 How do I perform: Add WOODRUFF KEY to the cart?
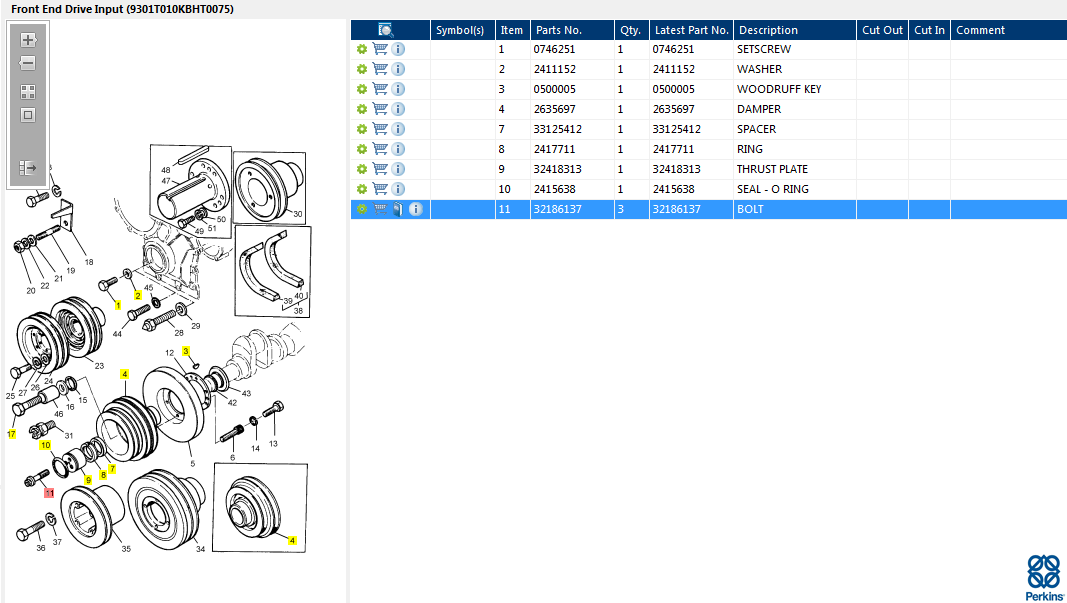pos(380,89)
